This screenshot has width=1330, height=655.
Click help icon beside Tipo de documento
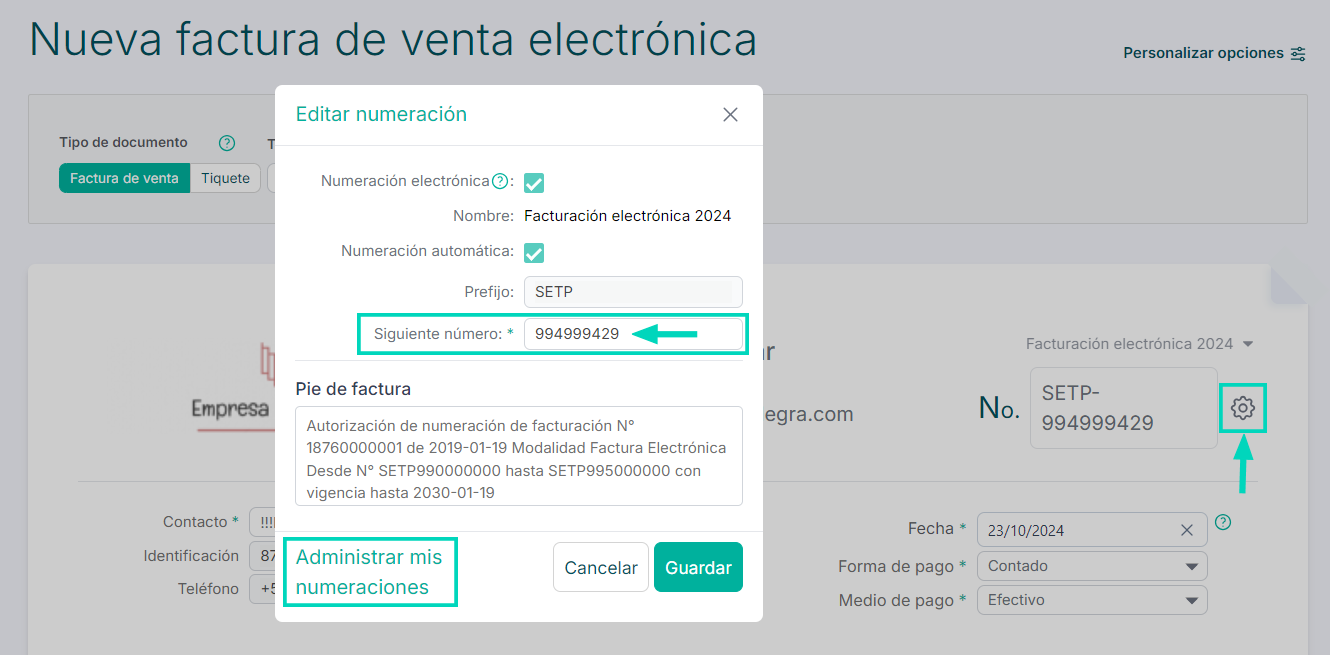click(227, 143)
